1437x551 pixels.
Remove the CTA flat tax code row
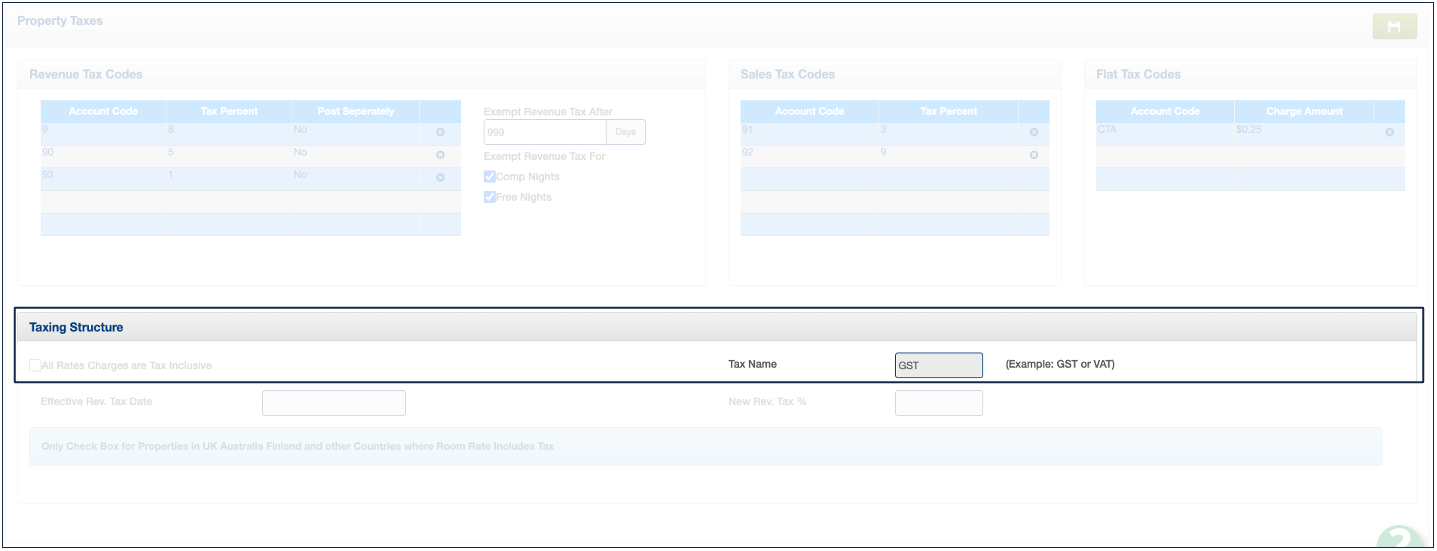(x=1389, y=132)
